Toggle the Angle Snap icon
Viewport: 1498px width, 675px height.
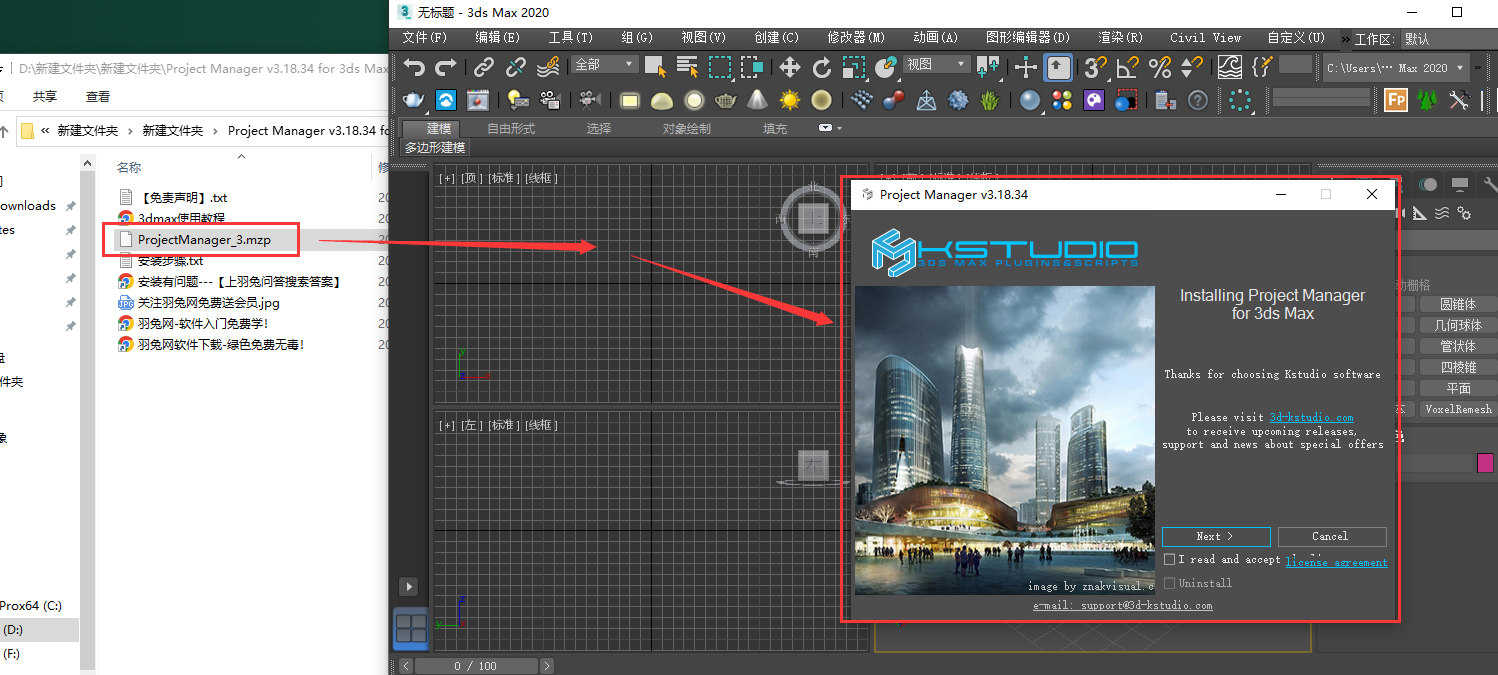click(1128, 67)
